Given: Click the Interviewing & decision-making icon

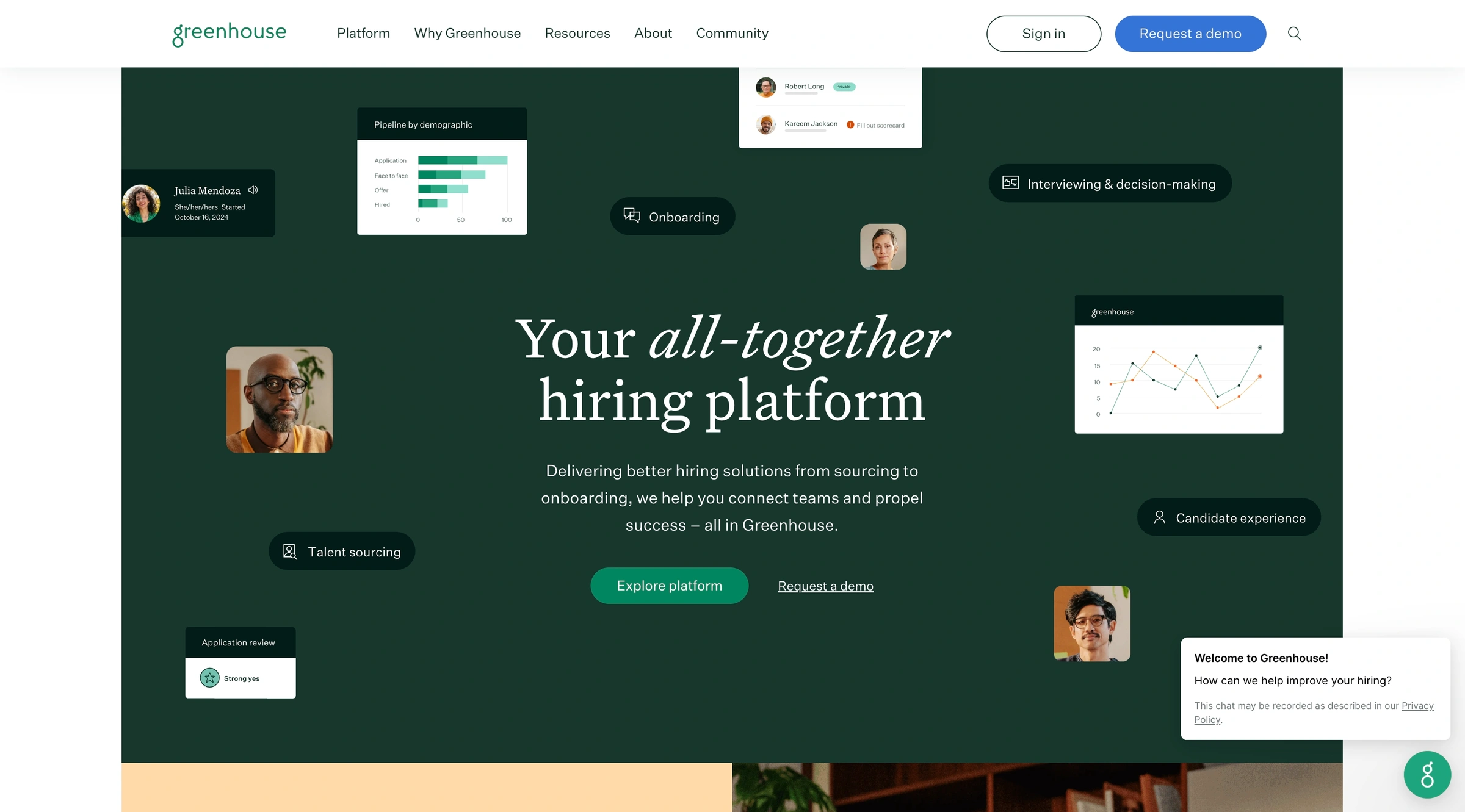Looking at the screenshot, I should pyautogui.click(x=1011, y=183).
